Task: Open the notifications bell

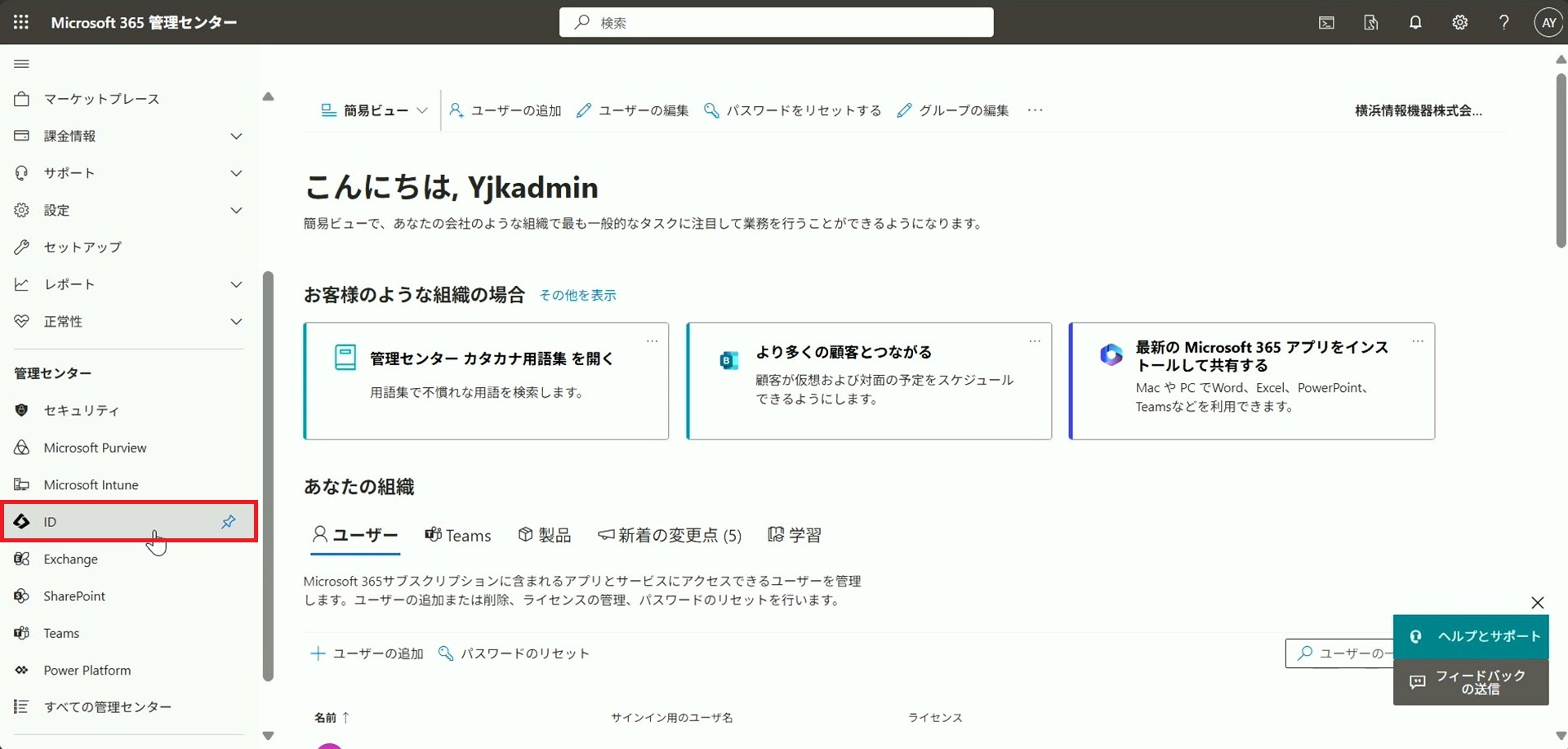Action: pos(1415,23)
